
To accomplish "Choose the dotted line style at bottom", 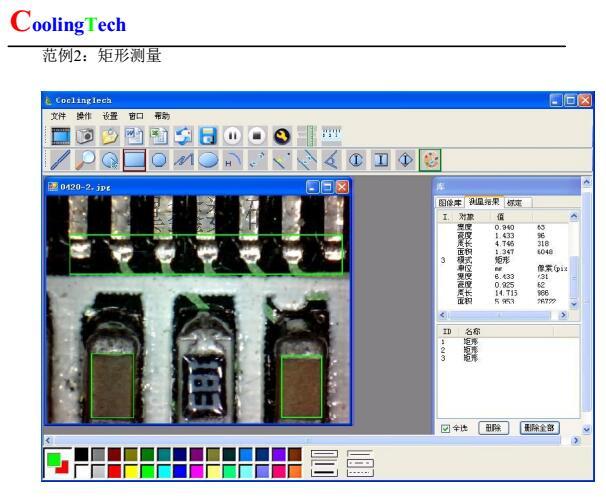I will tap(360, 472).
